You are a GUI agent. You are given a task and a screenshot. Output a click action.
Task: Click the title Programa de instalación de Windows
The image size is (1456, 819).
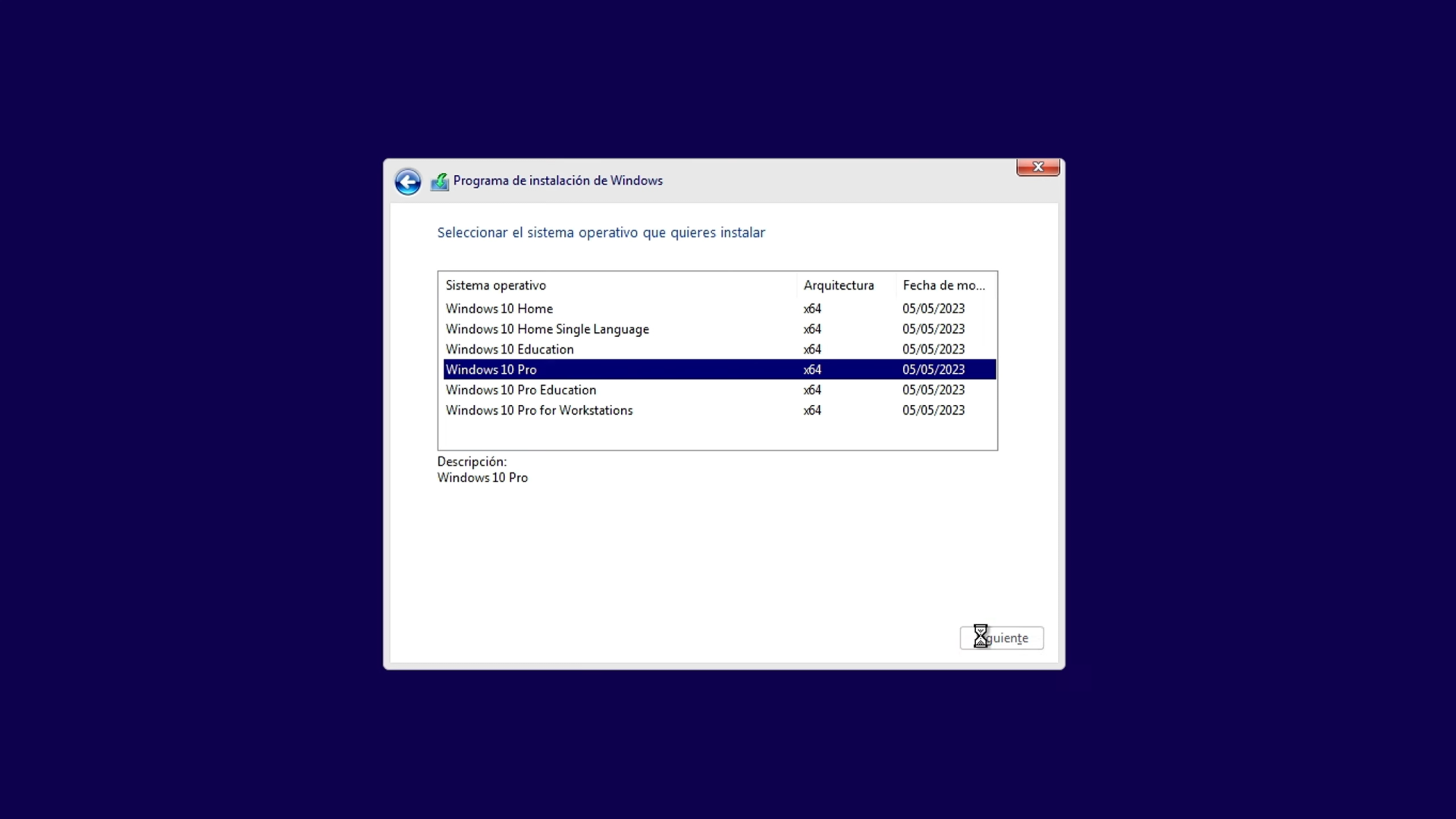tap(557, 180)
